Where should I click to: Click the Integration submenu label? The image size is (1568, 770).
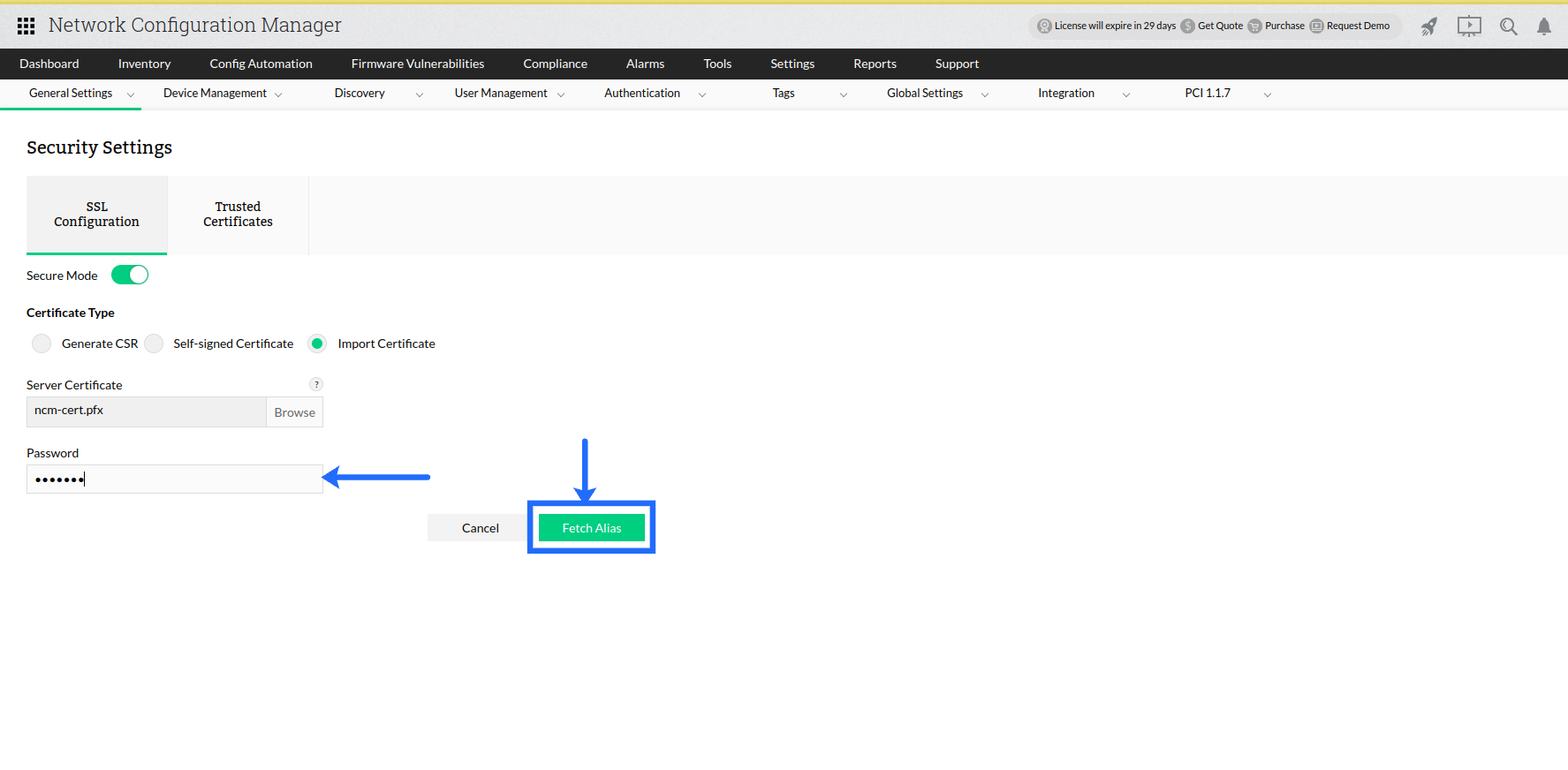(x=1066, y=93)
